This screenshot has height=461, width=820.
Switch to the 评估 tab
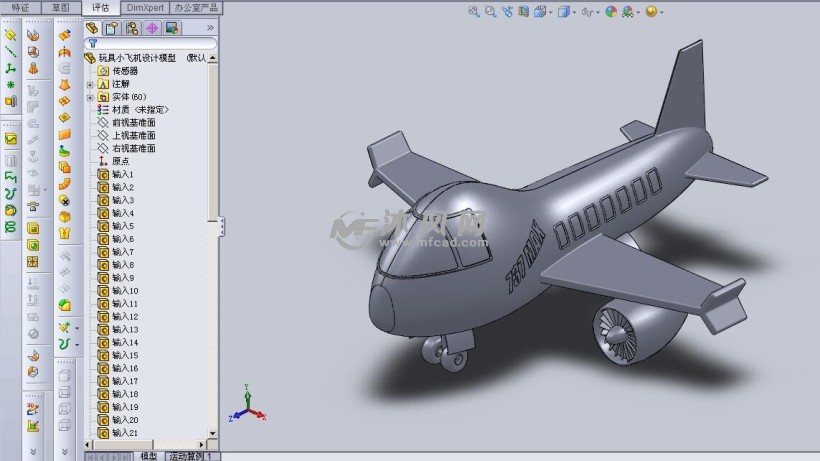pyautogui.click(x=100, y=7)
